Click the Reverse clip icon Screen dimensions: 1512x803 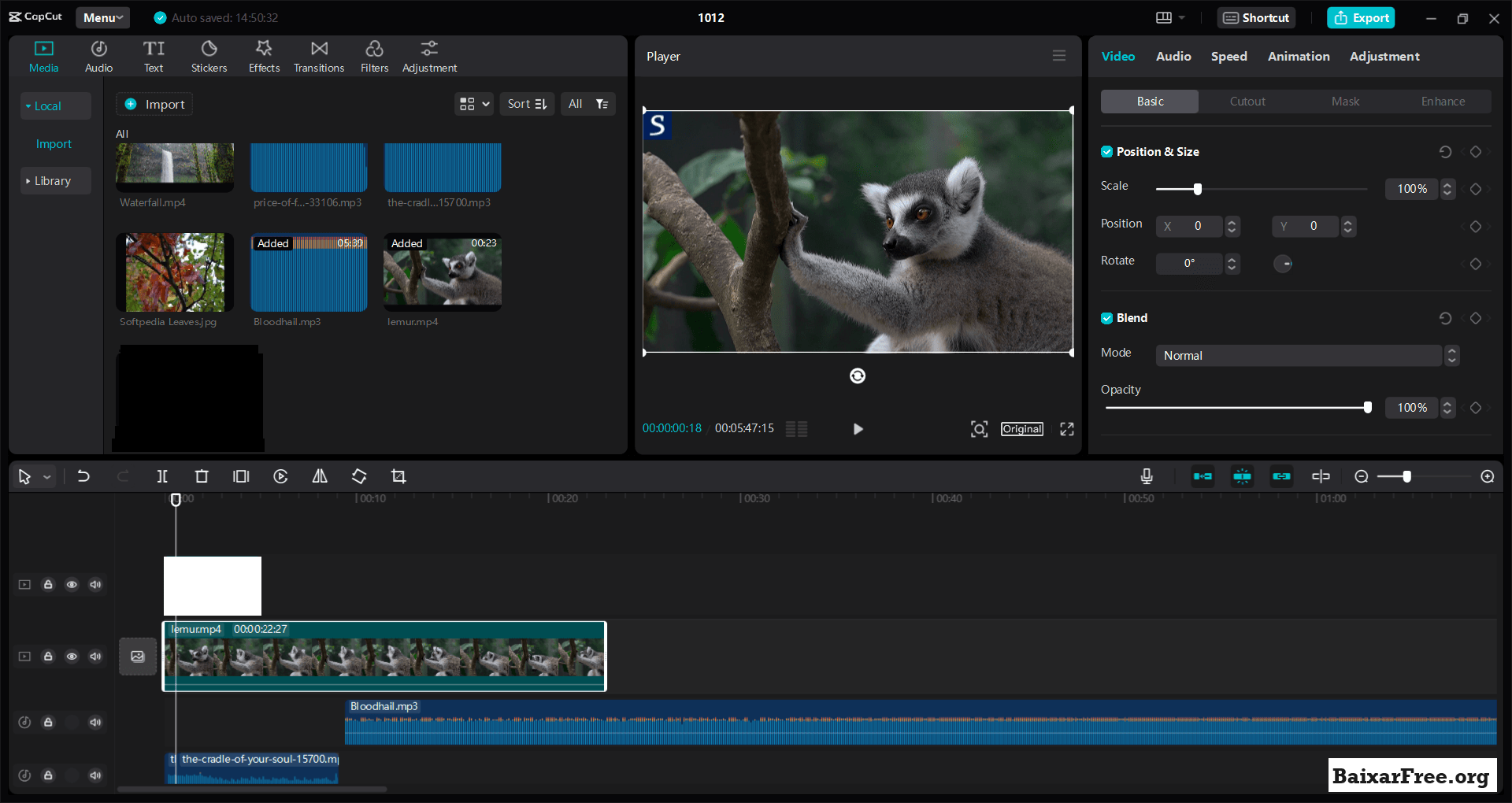(x=280, y=476)
